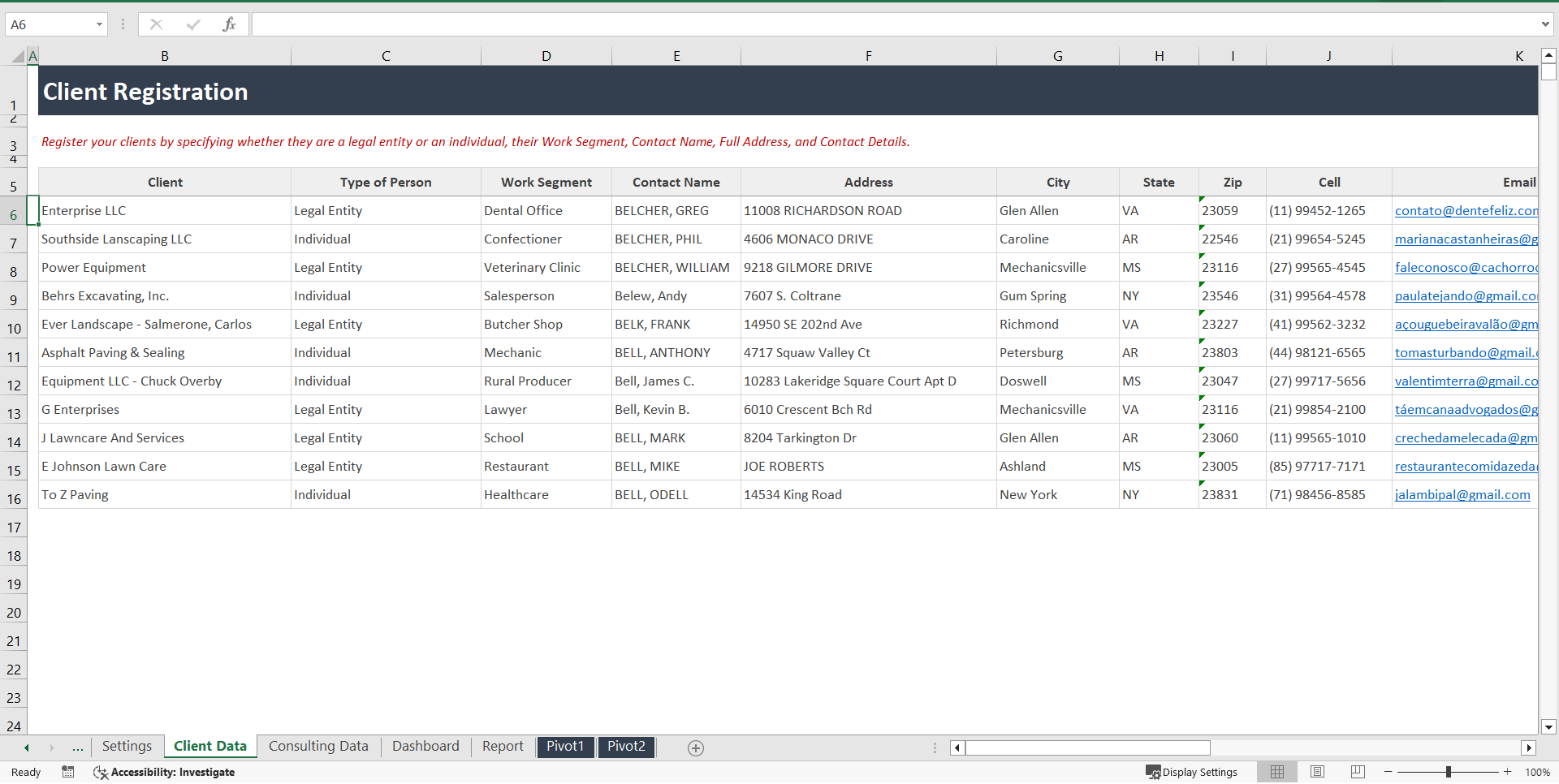Select row 10 header
Viewport: 1559px width, 784px height.
pos(14,329)
